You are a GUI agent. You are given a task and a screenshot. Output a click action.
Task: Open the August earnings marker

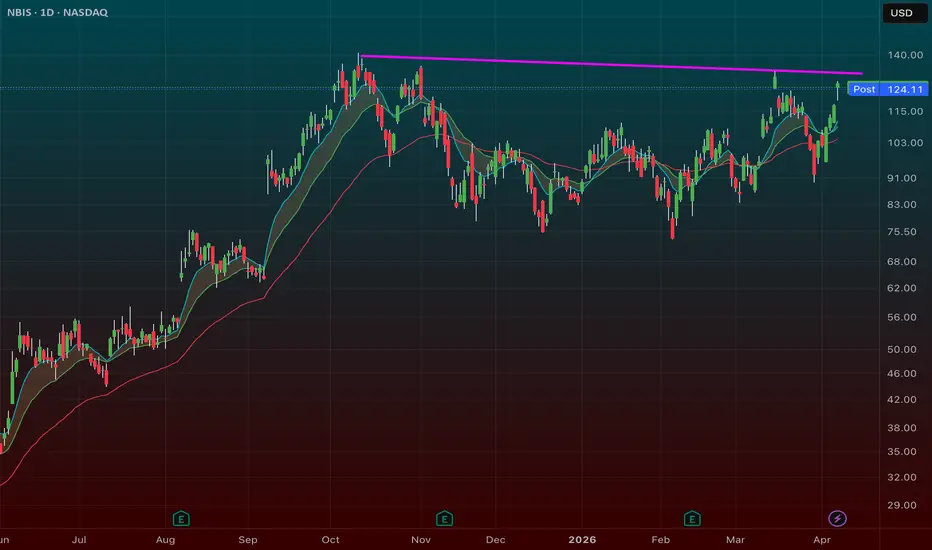coord(181,519)
